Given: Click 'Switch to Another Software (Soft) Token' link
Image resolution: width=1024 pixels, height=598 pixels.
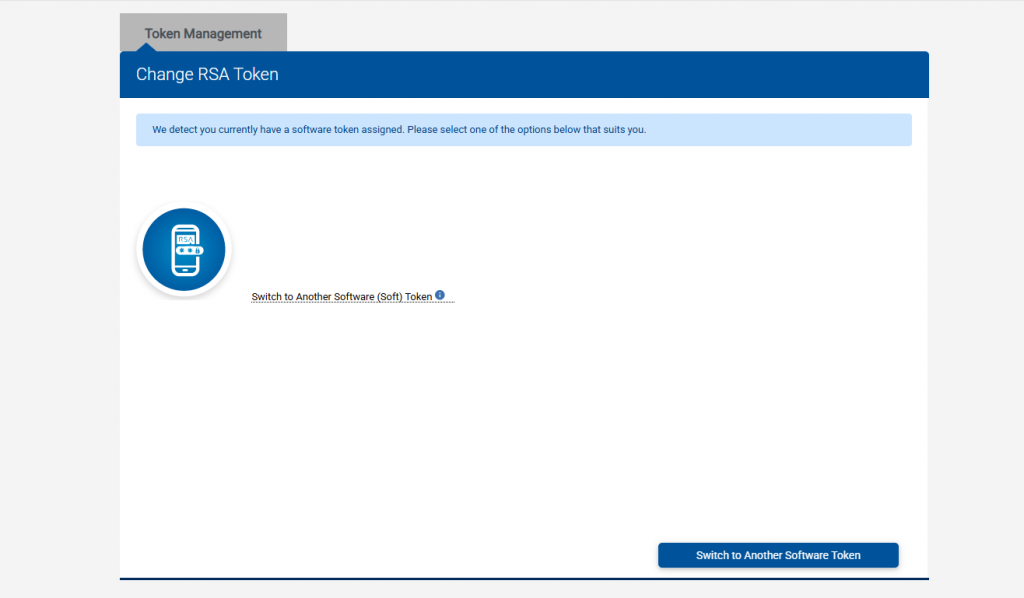Looking at the screenshot, I should click(x=342, y=296).
